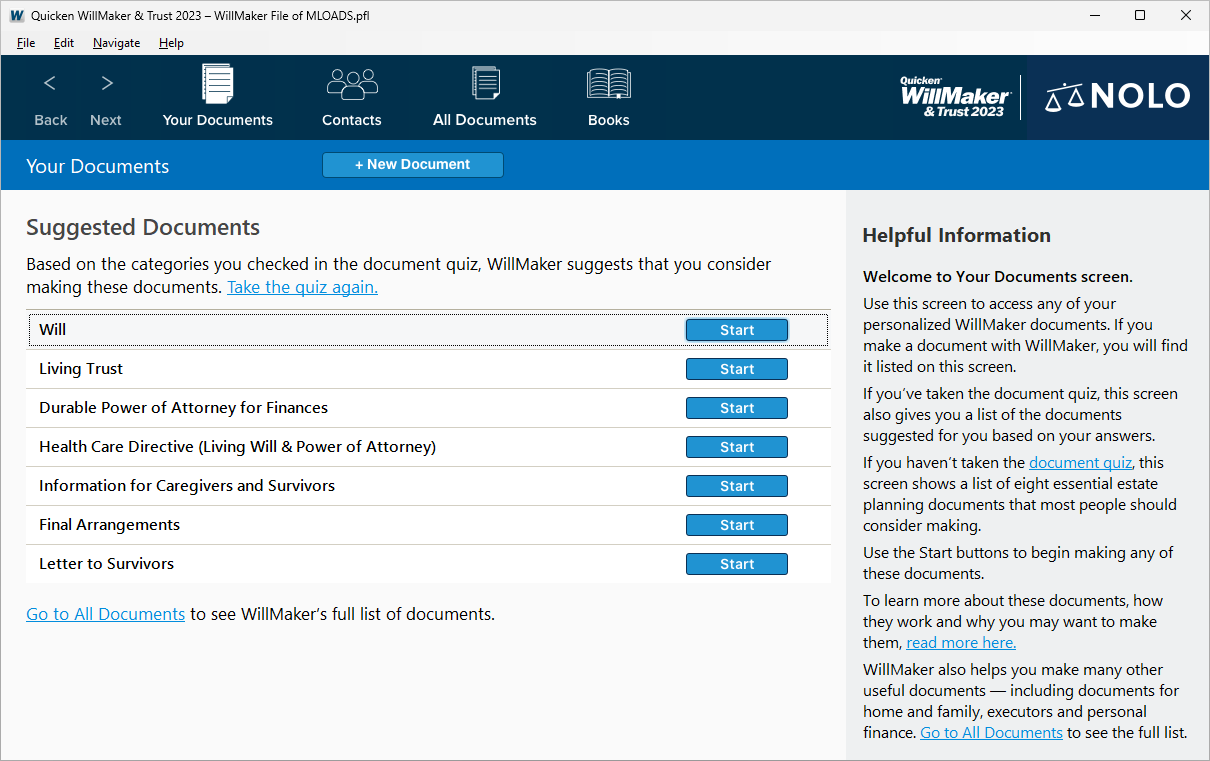Click the Books icon in the navigation bar

[x=608, y=95]
